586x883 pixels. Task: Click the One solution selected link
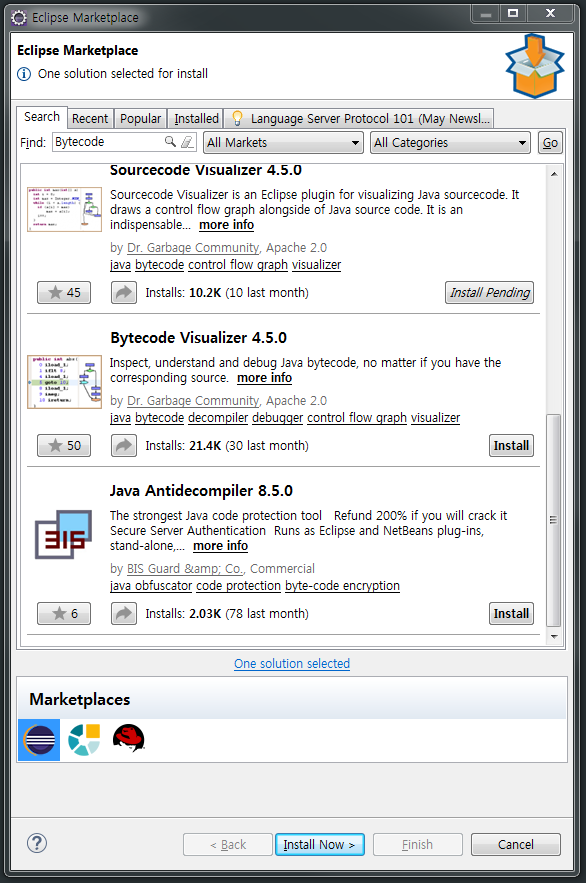tap(292, 663)
